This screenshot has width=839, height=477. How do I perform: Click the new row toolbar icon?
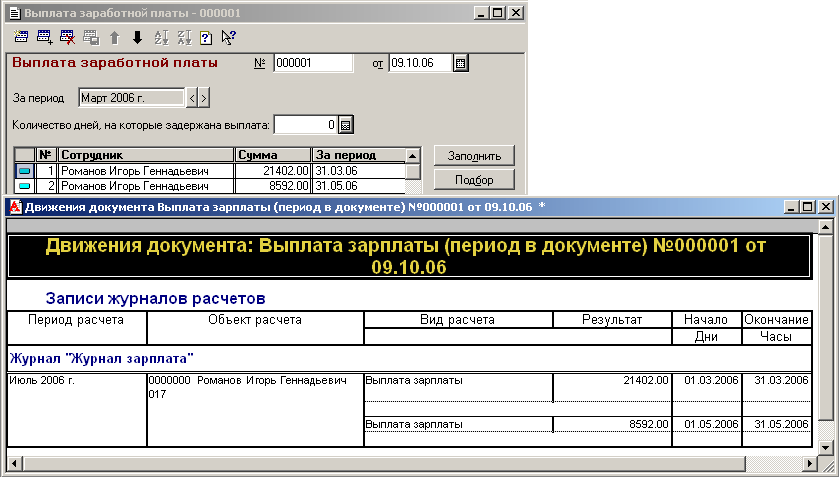click(x=21, y=37)
